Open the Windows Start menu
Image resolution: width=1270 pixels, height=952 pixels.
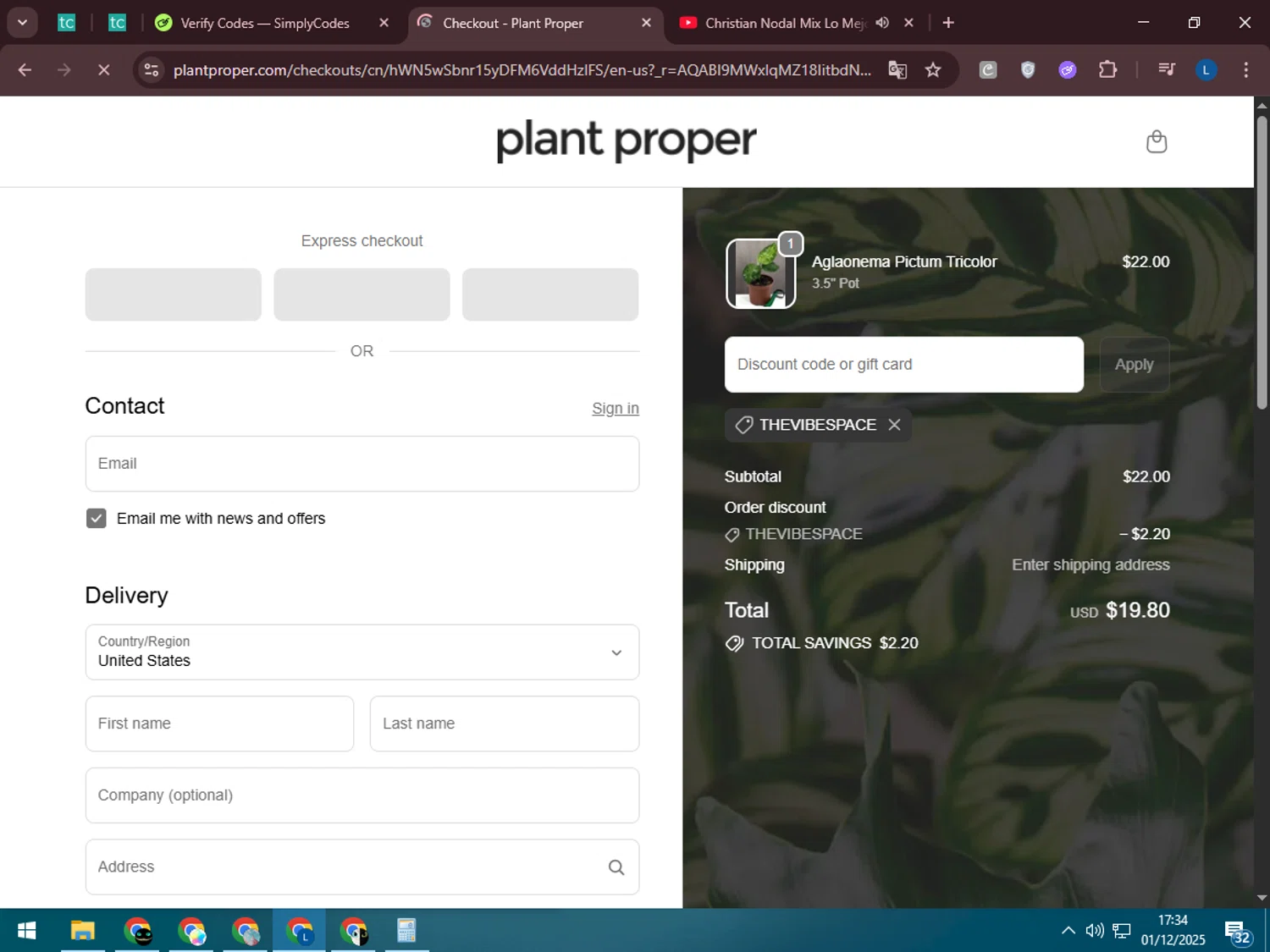(26, 931)
